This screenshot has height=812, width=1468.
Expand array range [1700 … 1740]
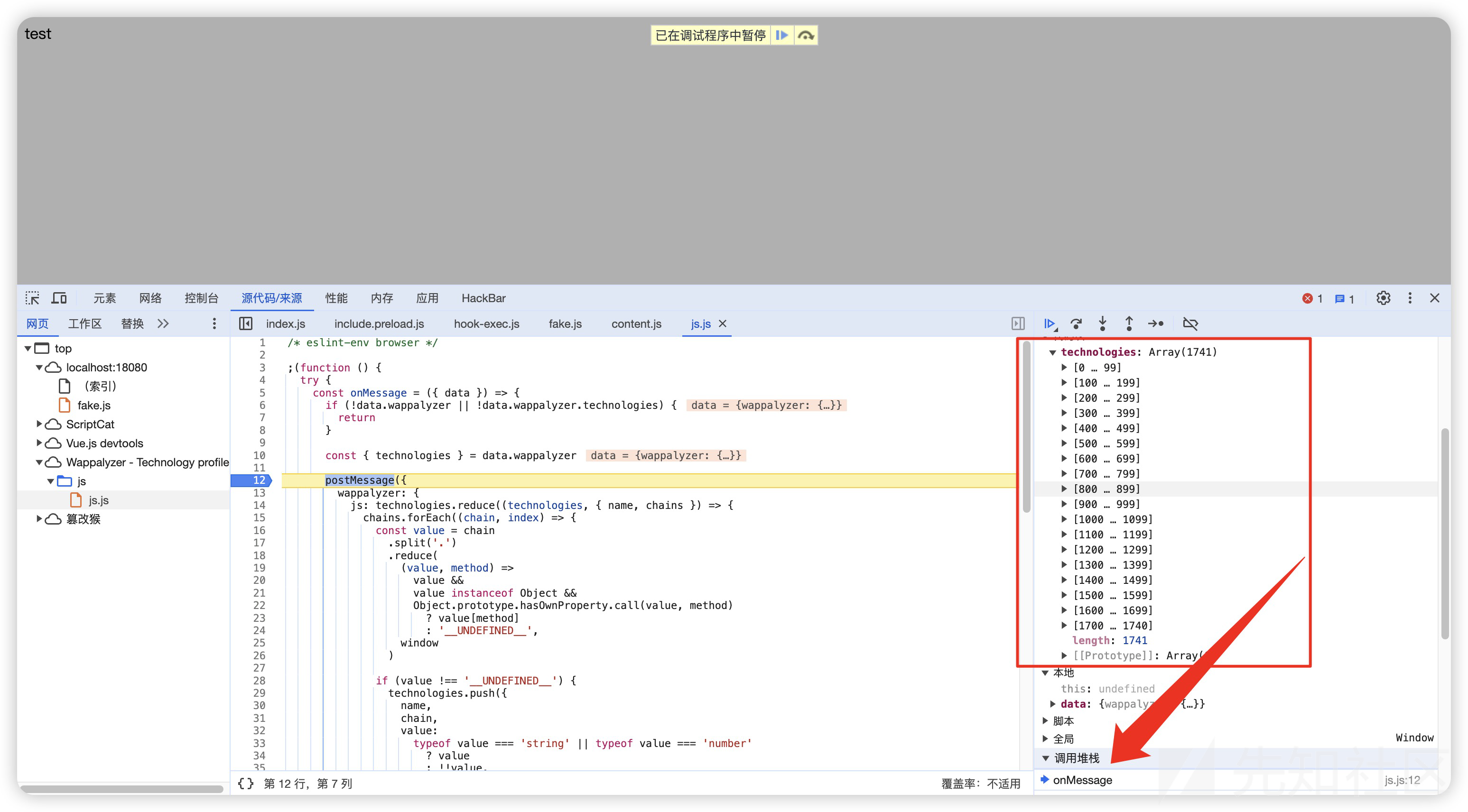coord(1064,625)
